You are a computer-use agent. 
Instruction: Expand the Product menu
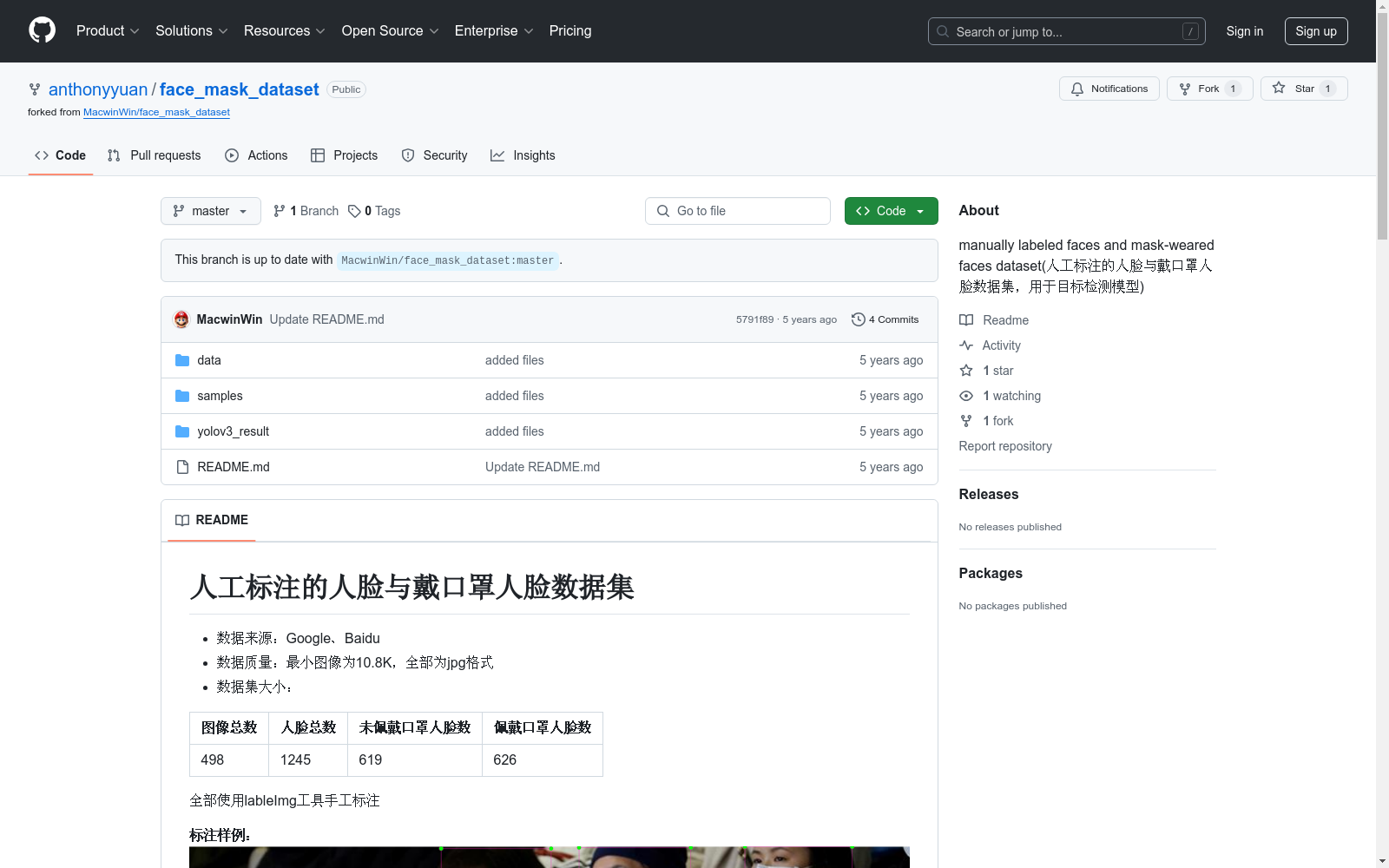point(108,30)
